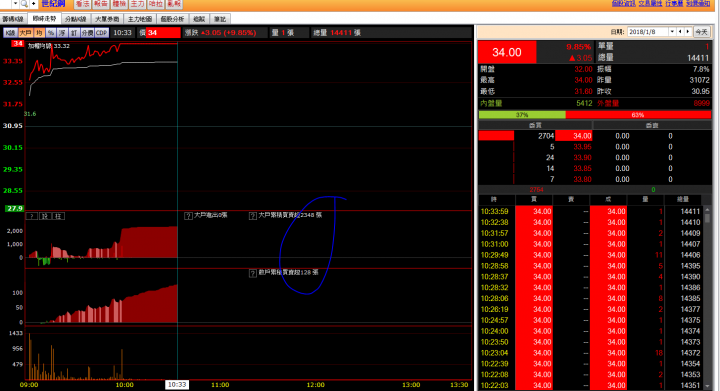Click the 氣候 button in top toolbar
Viewport: 720px width, 391px height.
pos(174,4)
